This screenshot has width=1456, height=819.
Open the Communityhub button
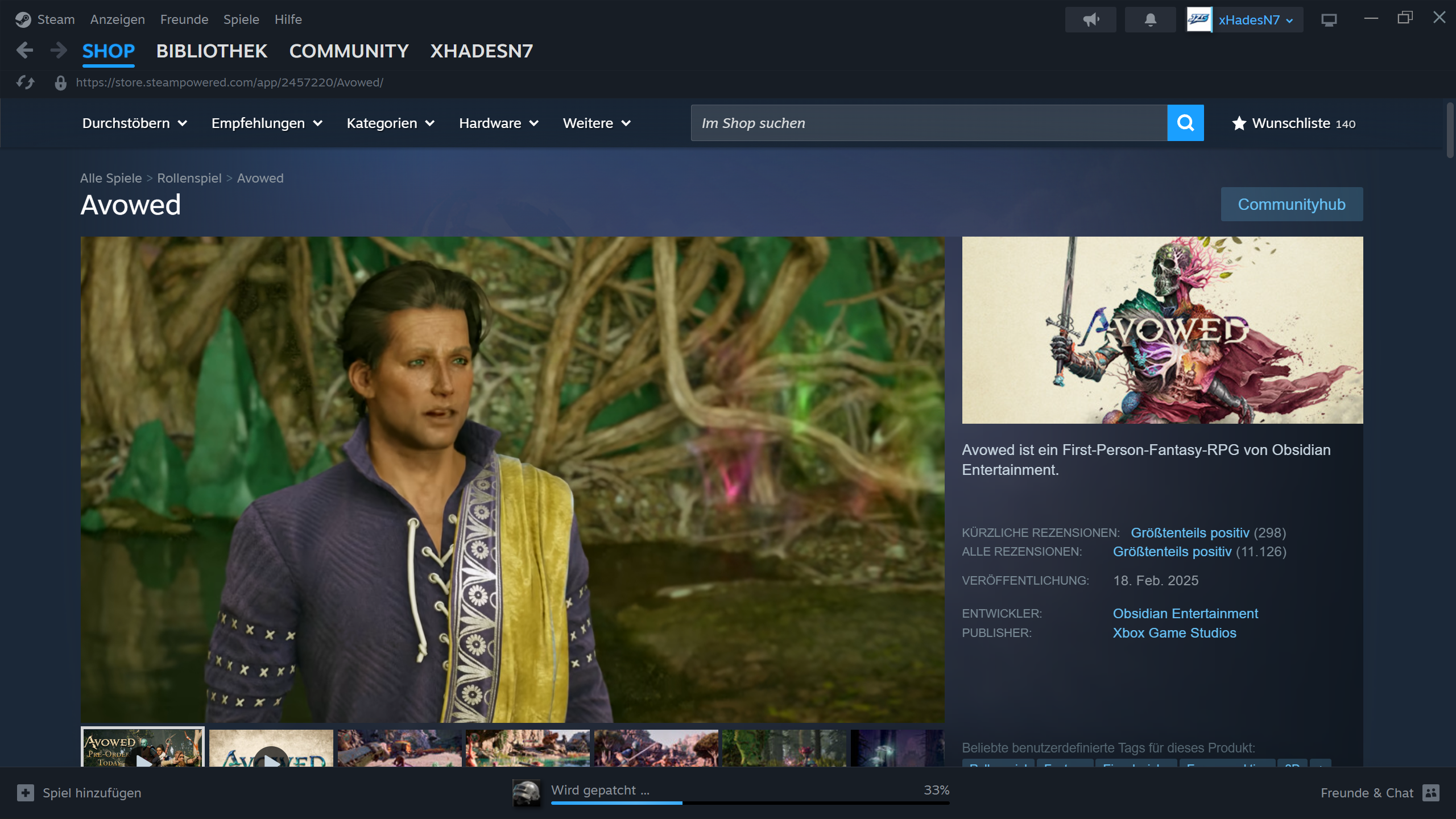coord(1291,204)
